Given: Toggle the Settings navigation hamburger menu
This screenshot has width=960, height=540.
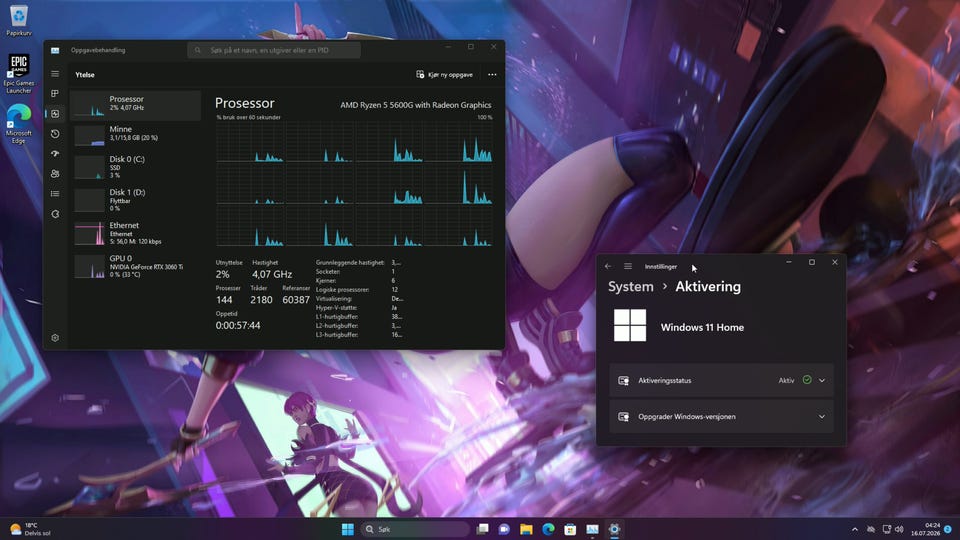Looking at the screenshot, I should (628, 266).
